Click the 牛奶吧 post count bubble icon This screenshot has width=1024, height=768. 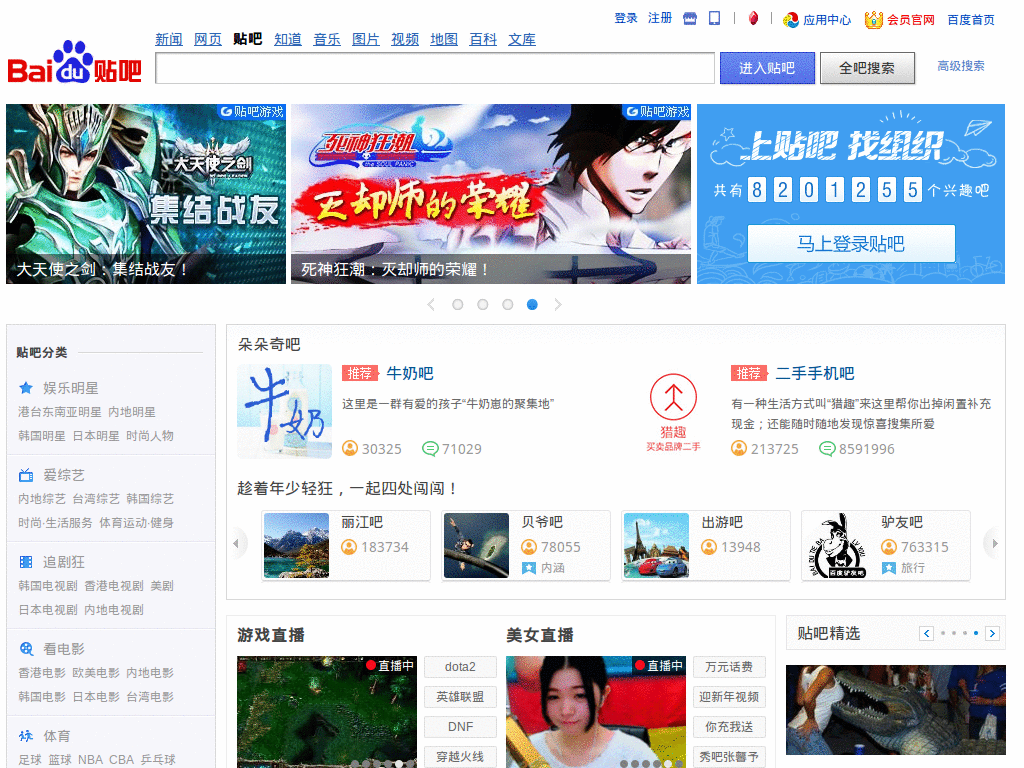pos(430,449)
